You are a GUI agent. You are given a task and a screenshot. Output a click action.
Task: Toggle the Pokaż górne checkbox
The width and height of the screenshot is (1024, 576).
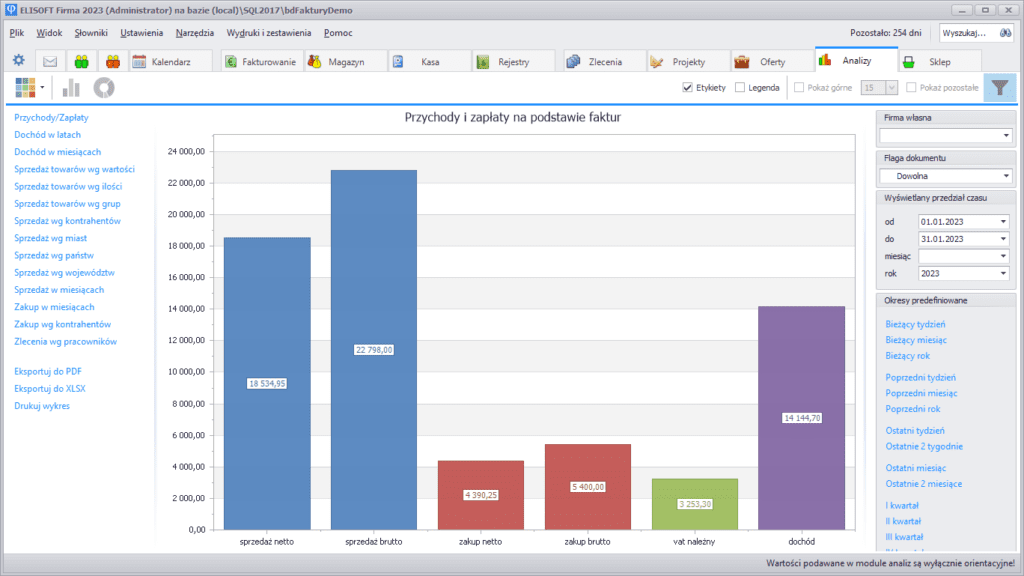click(x=799, y=88)
